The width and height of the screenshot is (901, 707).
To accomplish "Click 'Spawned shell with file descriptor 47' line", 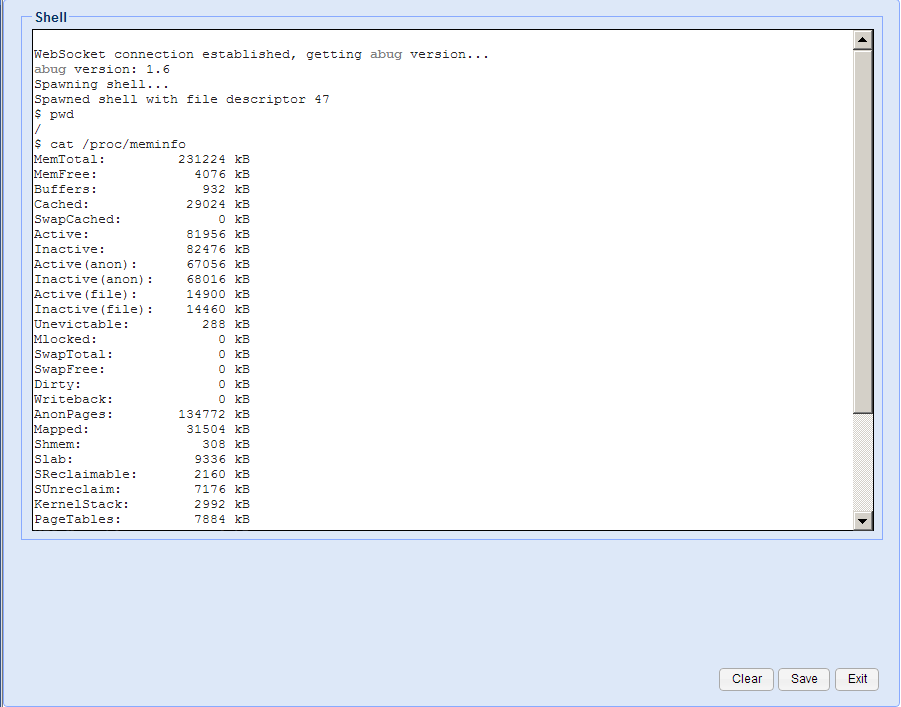I will 182,99.
